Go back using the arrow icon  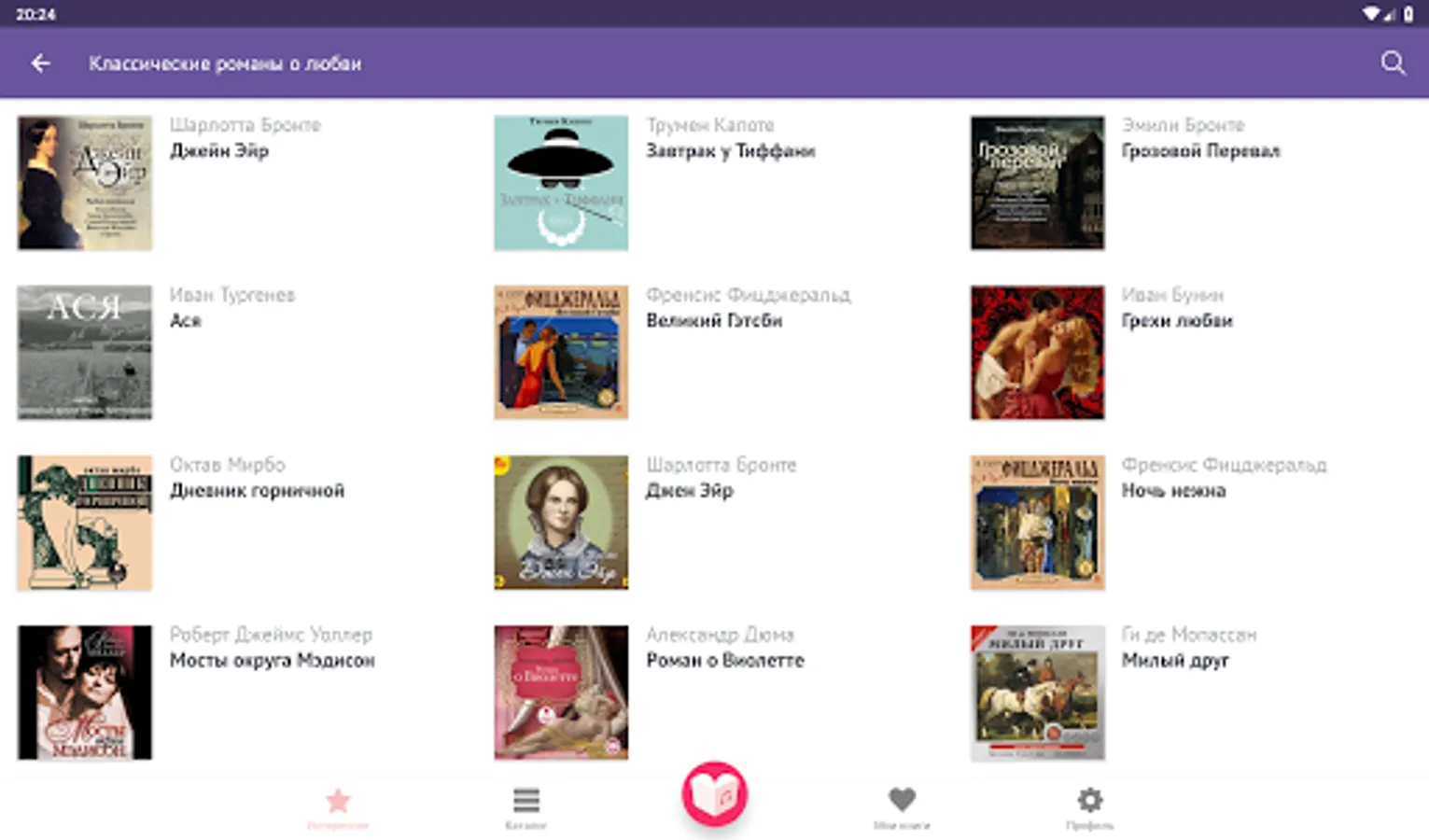coord(40,63)
